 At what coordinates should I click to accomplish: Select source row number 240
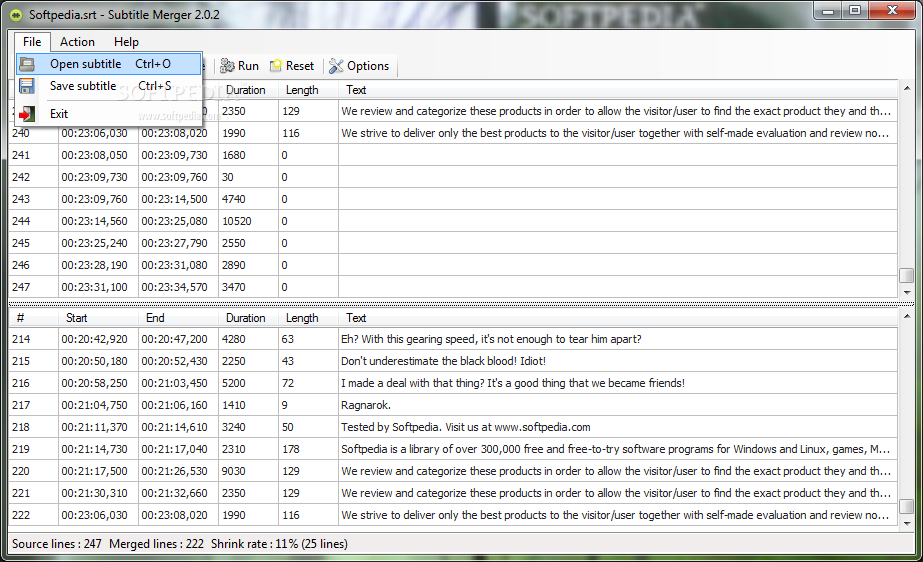tap(21, 133)
